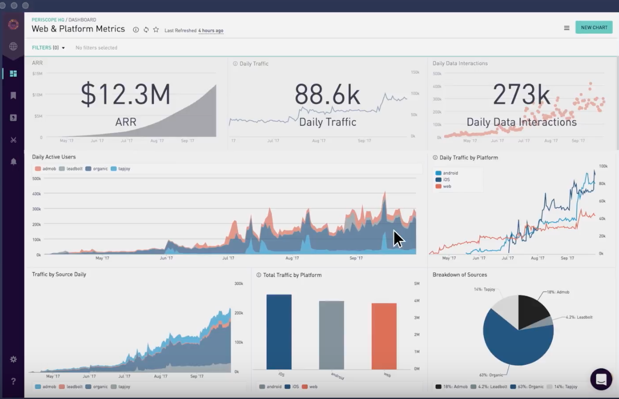Screen dimensions: 619x399
Task: Expand the FILTERS dropdown
Action: point(48,48)
